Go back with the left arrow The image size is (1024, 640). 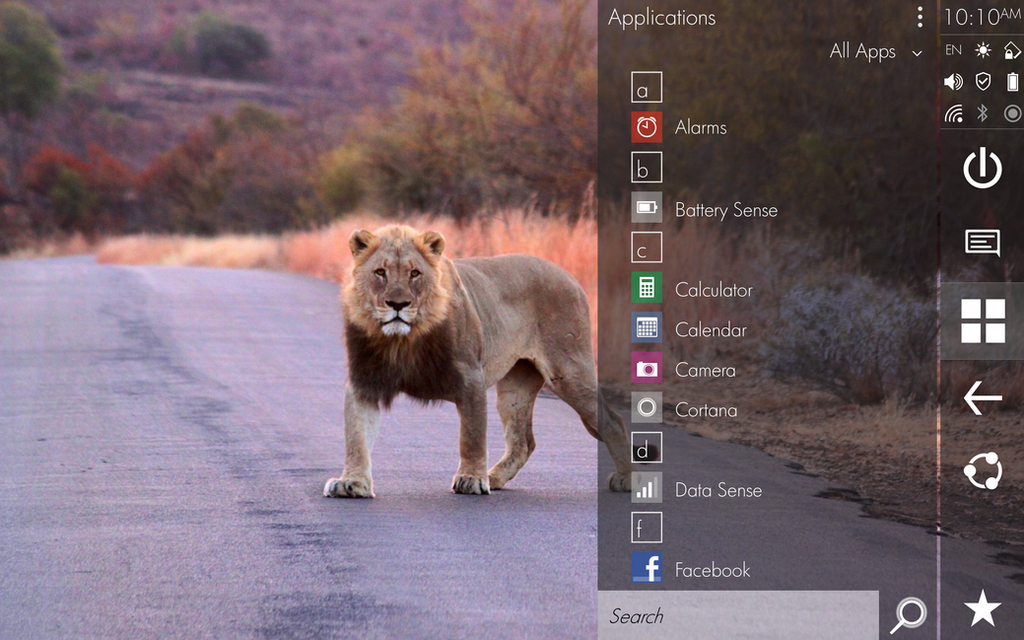click(x=982, y=398)
